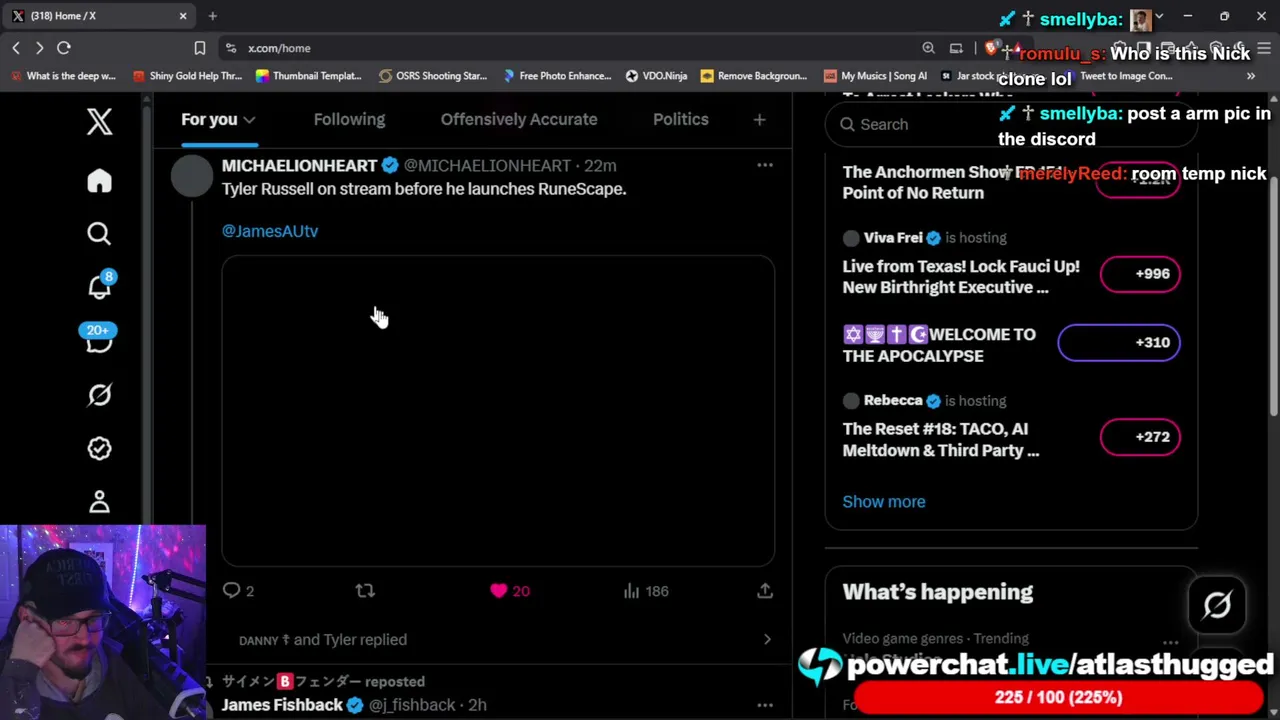Viewport: 1280px width, 720px height.
Task: Click the post timestamp 22m
Action: [x=600, y=165]
